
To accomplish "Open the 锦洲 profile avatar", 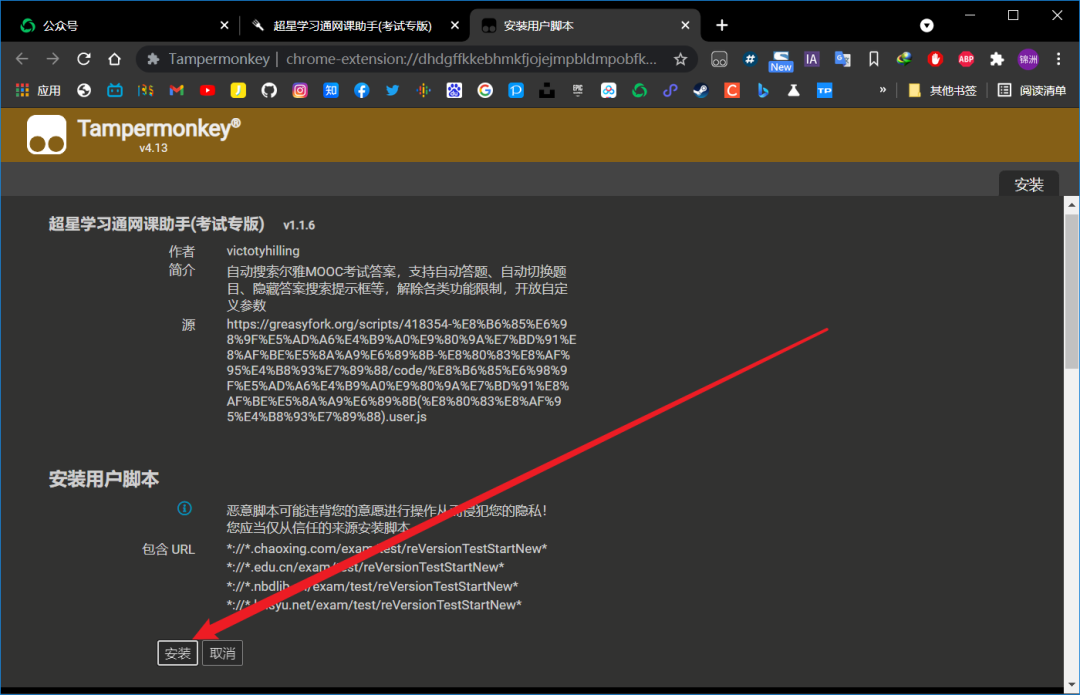I will (1028, 59).
